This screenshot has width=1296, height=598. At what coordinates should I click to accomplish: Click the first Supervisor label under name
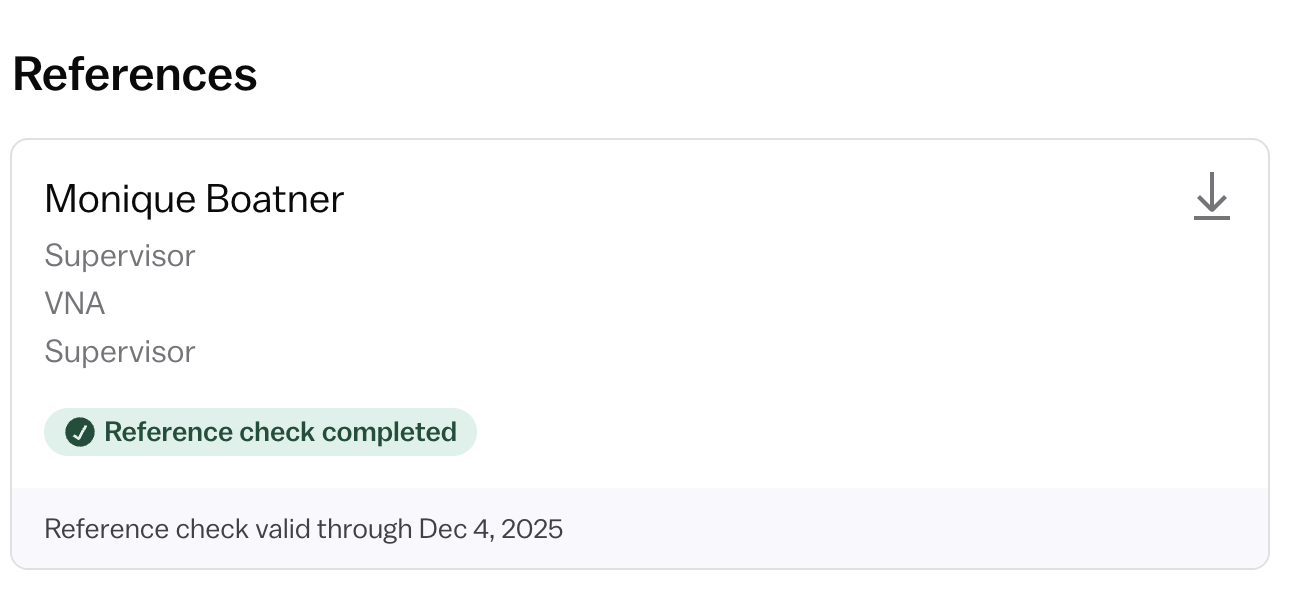120,256
